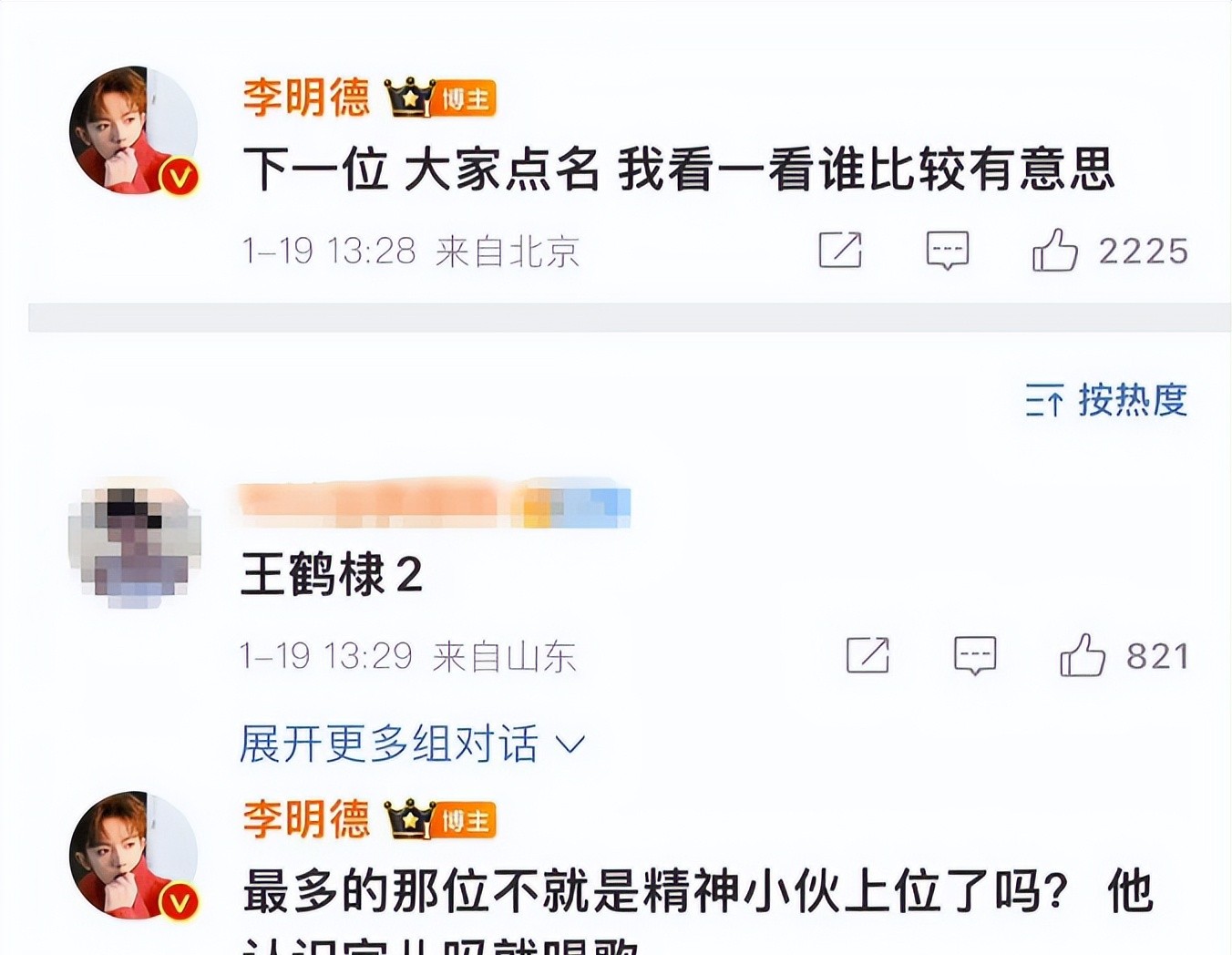Open the blurred commenter's avatar
Screen dimensions: 1232x955
(135, 547)
